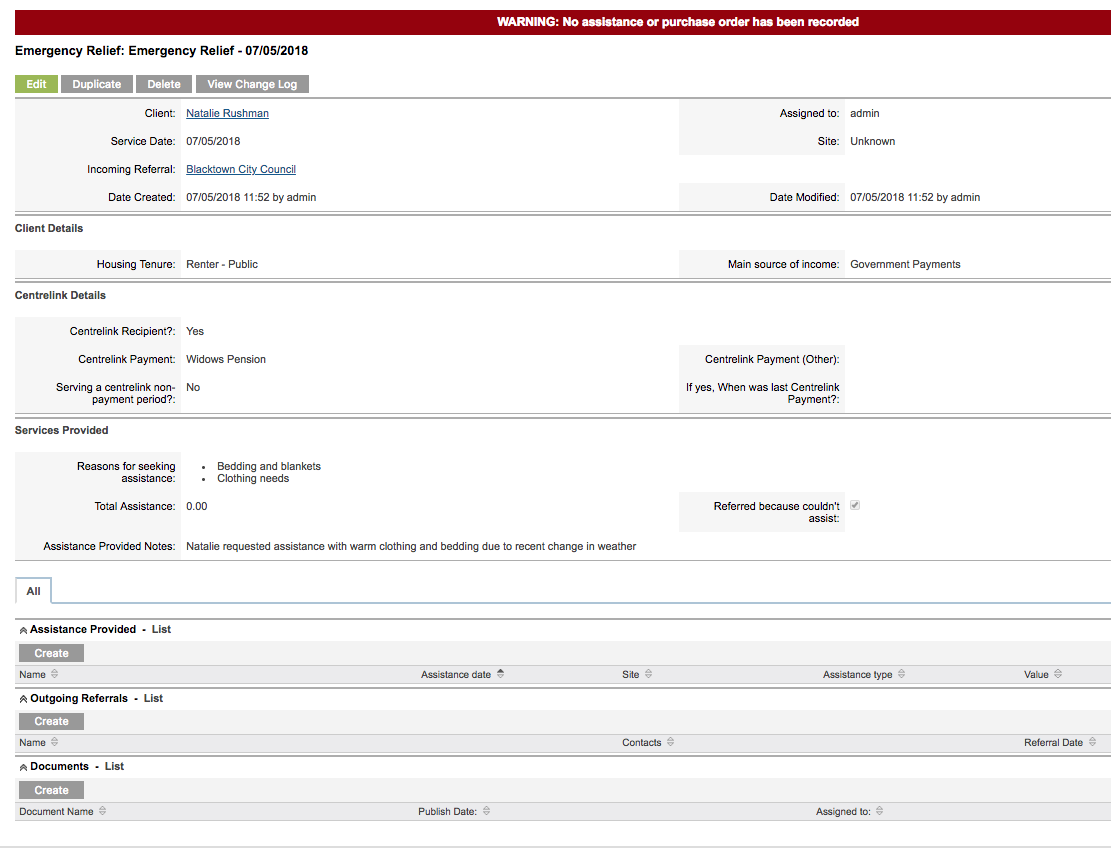Viewport: 1111px width, 848px height.
Task: Sort by Referral Date icon
Action: point(1093,742)
